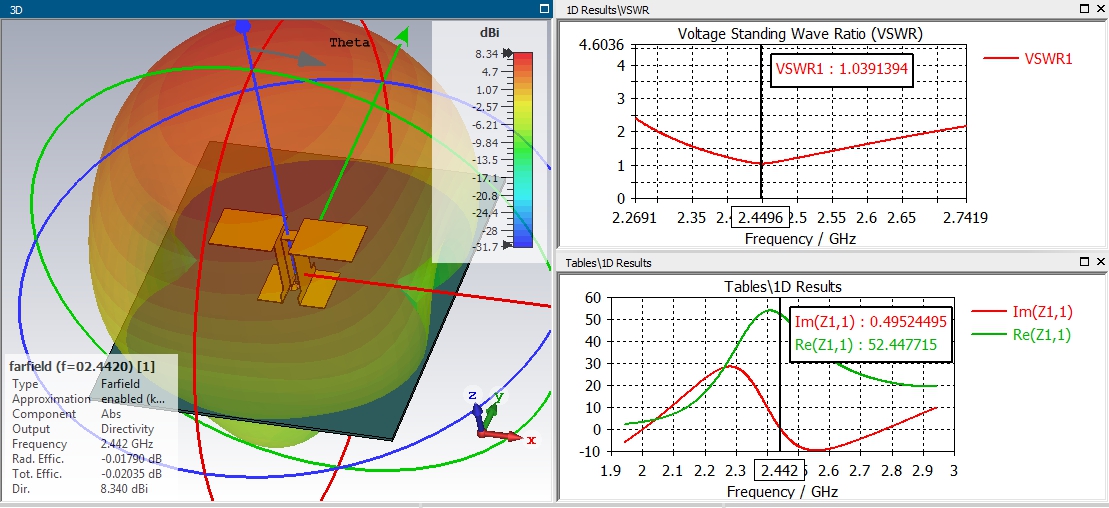The image size is (1109, 508).
Task: Click the Theta label in the 3D view
Action: (349, 42)
